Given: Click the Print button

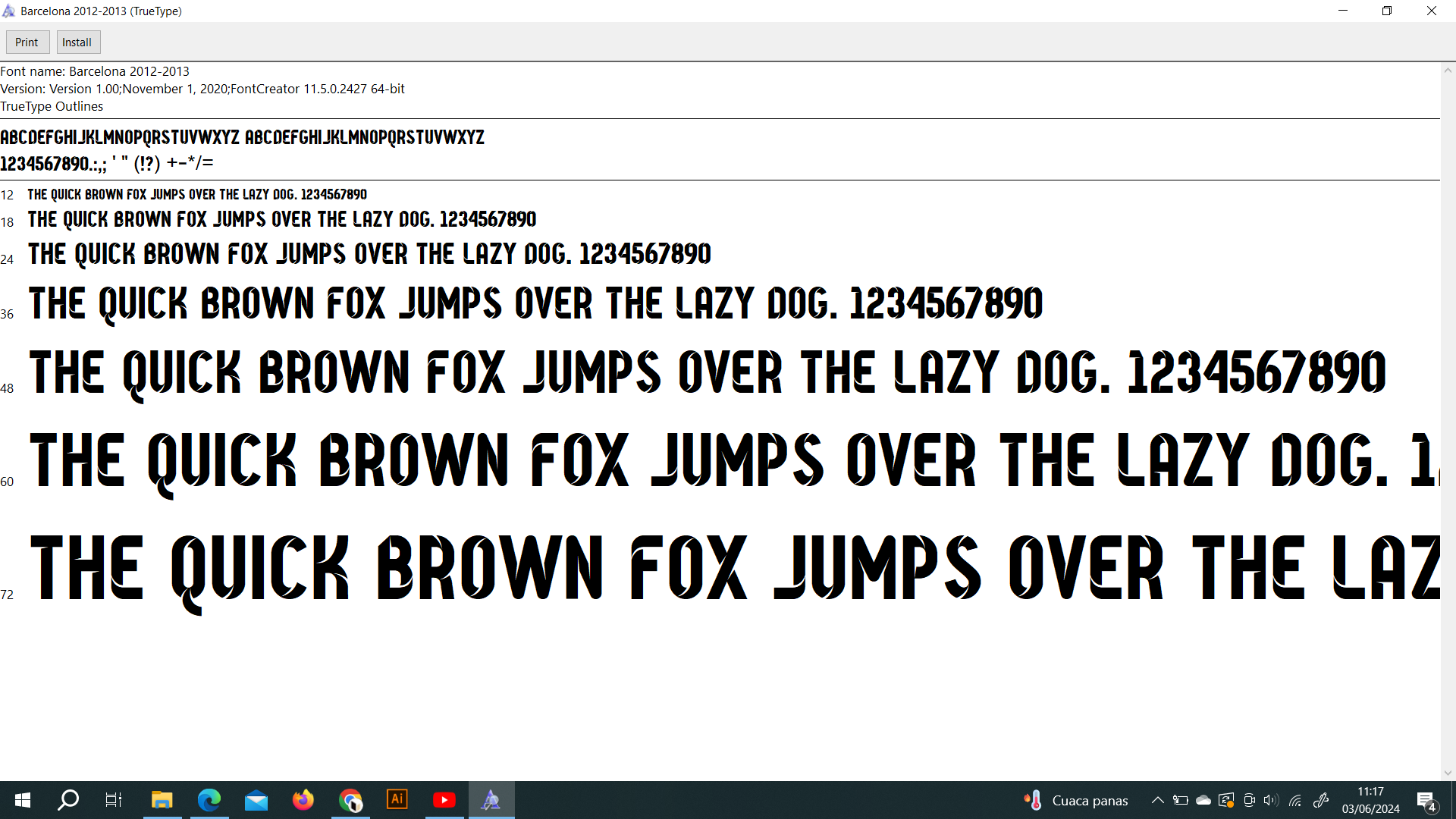Looking at the screenshot, I should coord(27,42).
